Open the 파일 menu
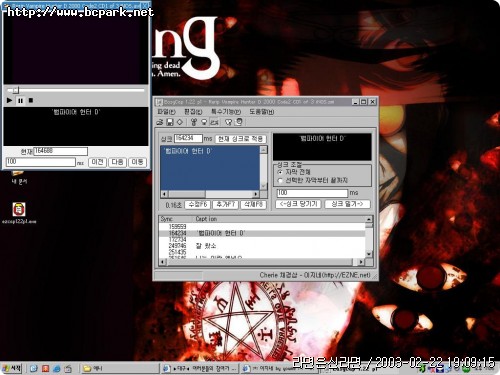Viewport: 500px width, 375px height. click(x=166, y=112)
